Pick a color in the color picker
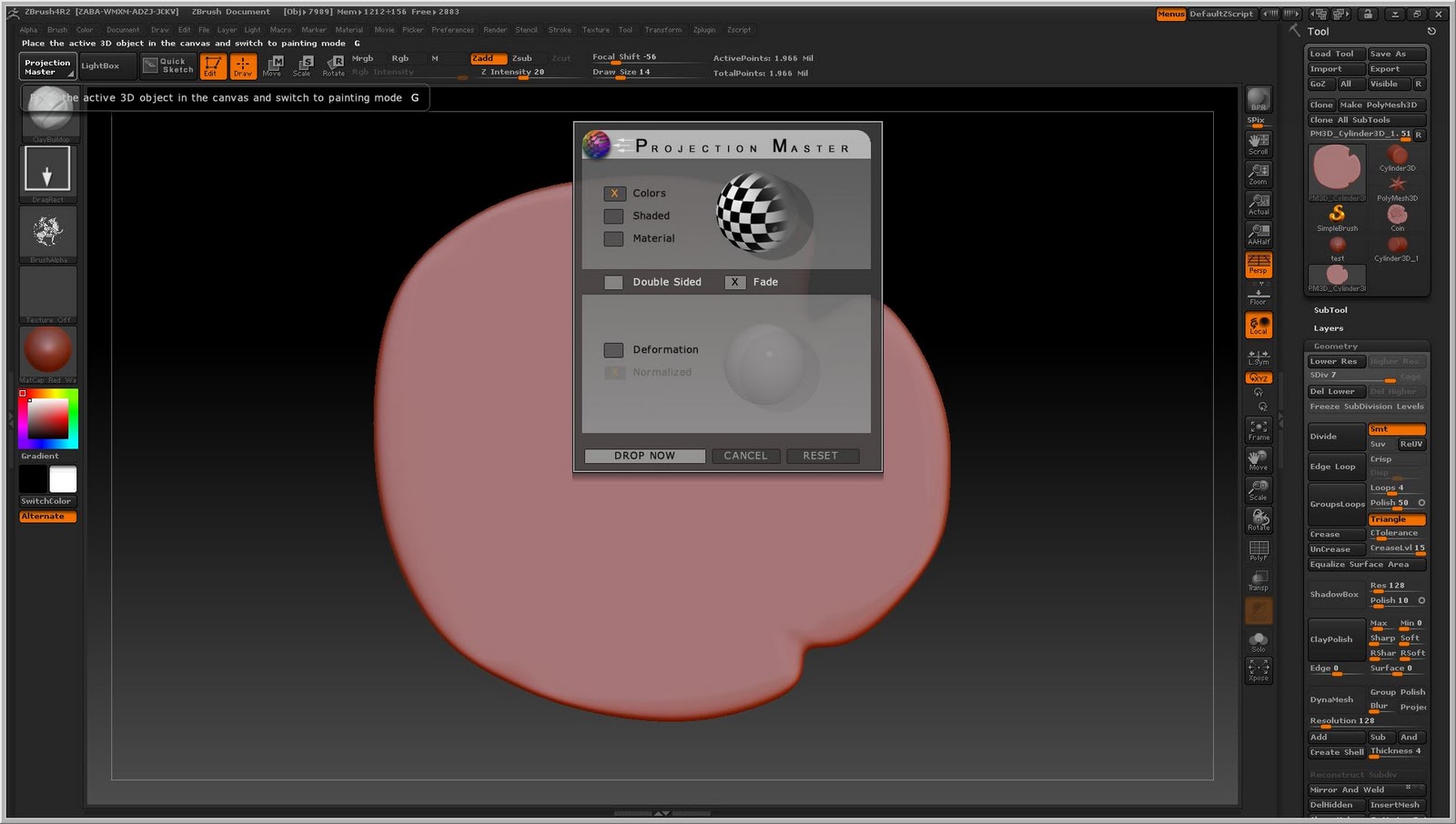1456x824 pixels. (x=48, y=418)
